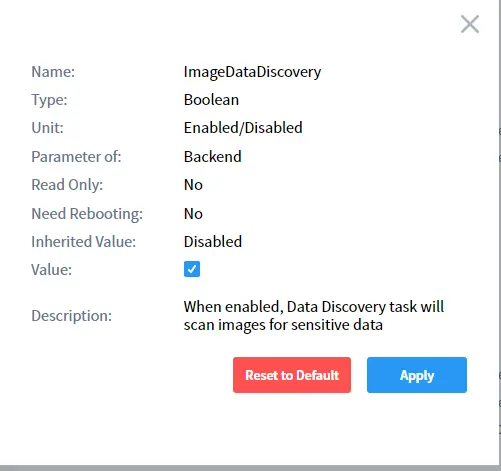Click the Disabled inherited value text
The width and height of the screenshot is (501, 471).
[x=213, y=242]
